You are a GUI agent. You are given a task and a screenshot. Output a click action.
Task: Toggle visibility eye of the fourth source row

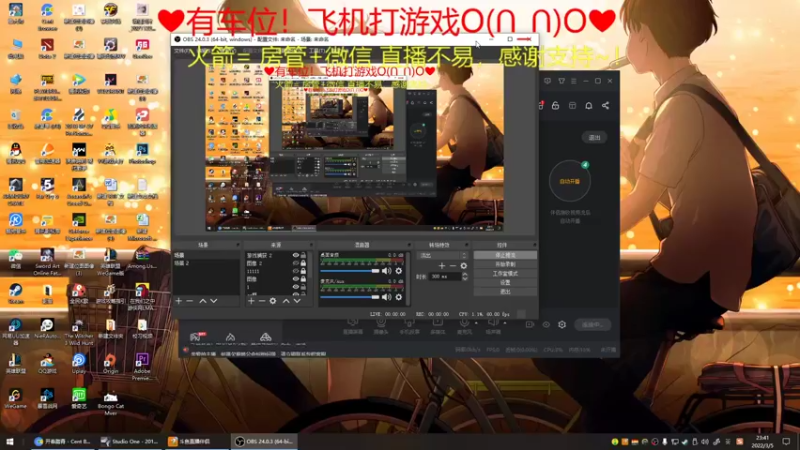coord(295,279)
